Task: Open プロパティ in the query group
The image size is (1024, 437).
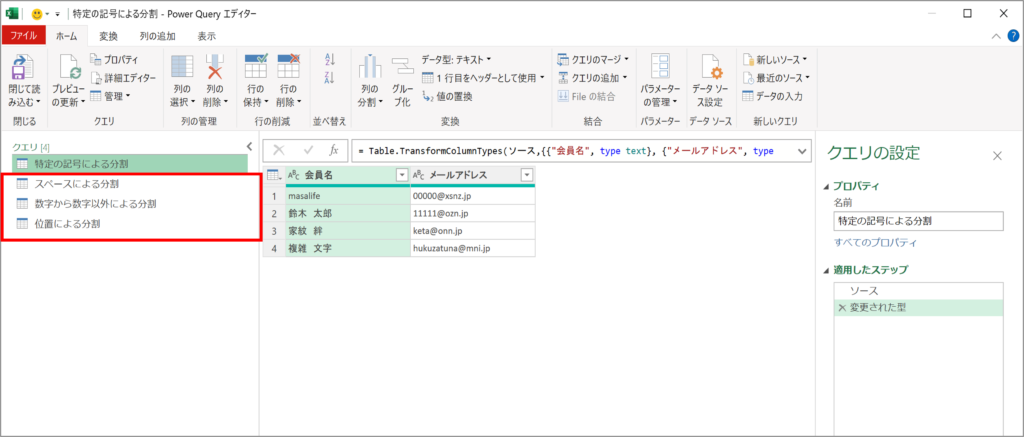Action: (x=114, y=60)
